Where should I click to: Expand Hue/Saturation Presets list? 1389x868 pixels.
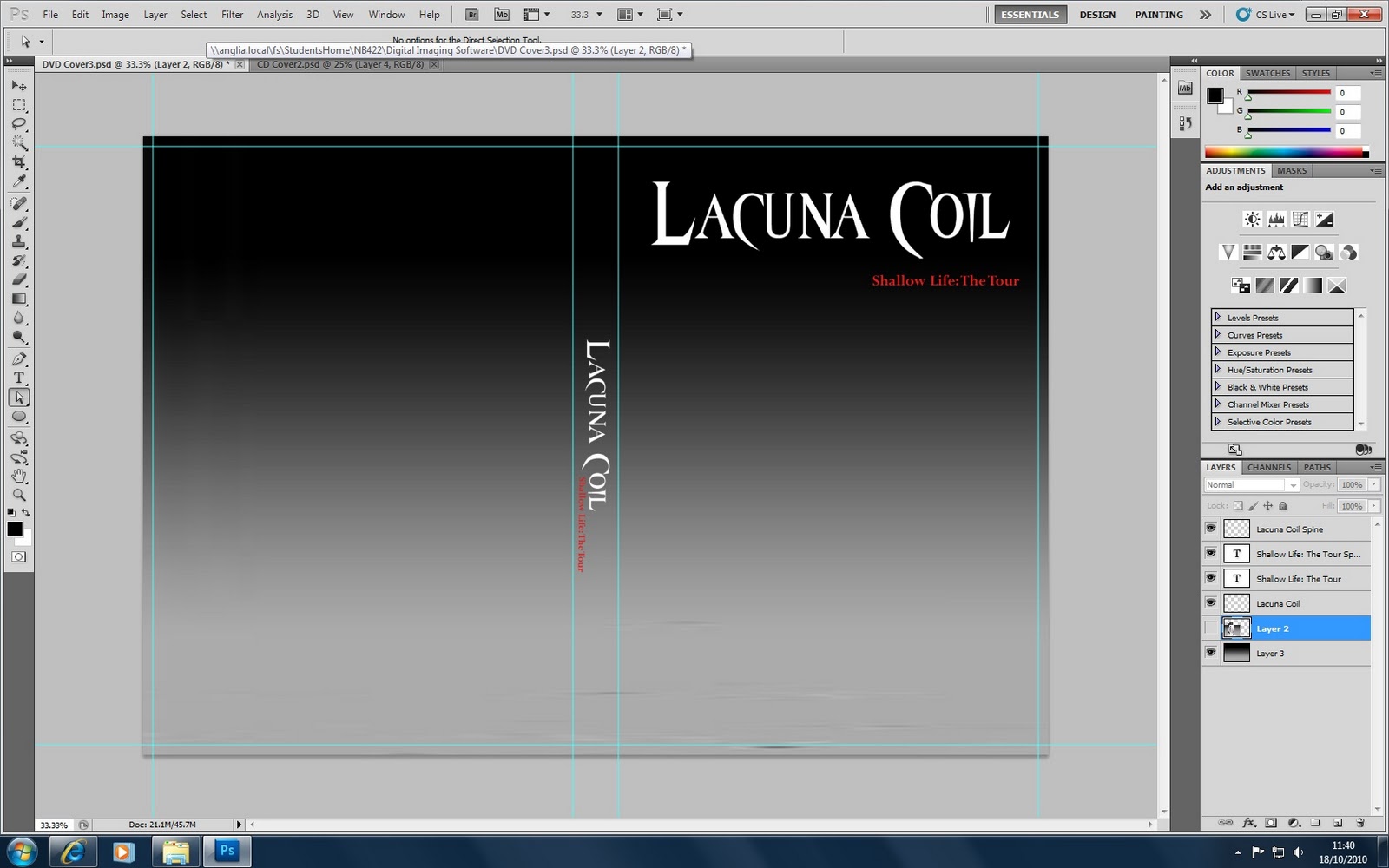1218,370
